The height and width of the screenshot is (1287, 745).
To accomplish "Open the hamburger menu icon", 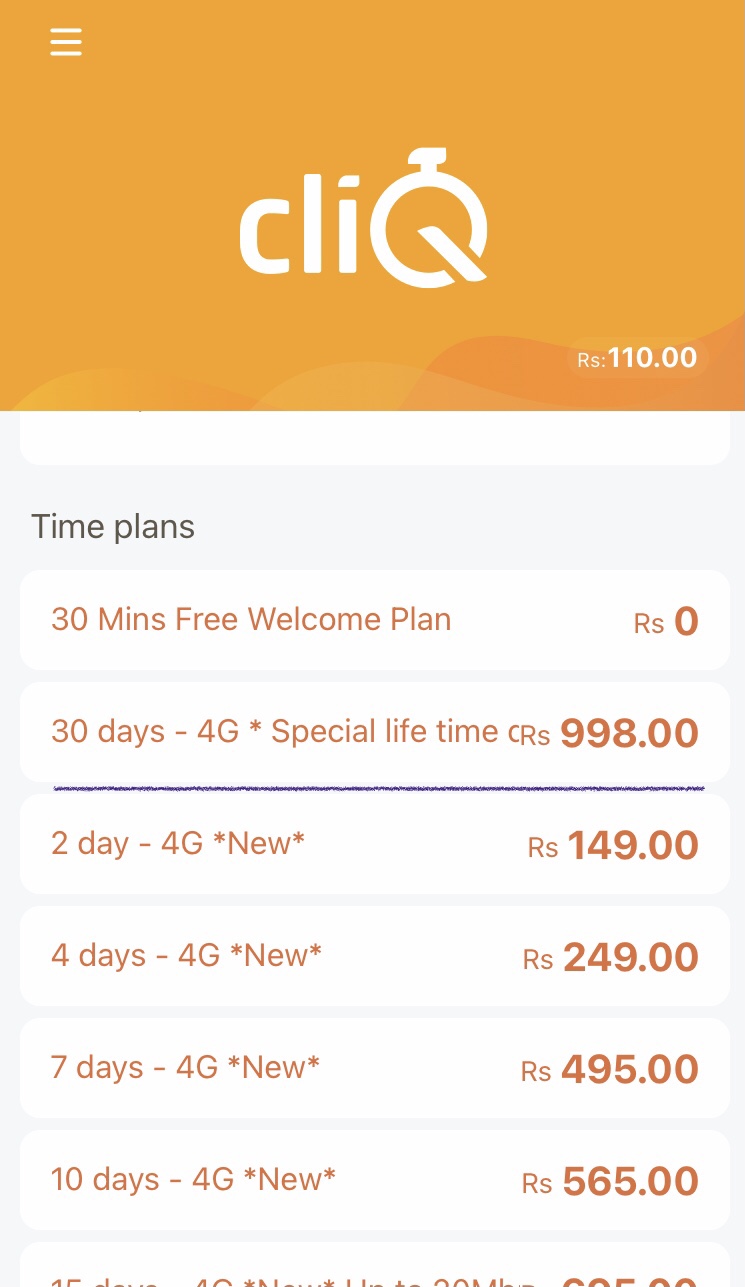I will (66, 42).
